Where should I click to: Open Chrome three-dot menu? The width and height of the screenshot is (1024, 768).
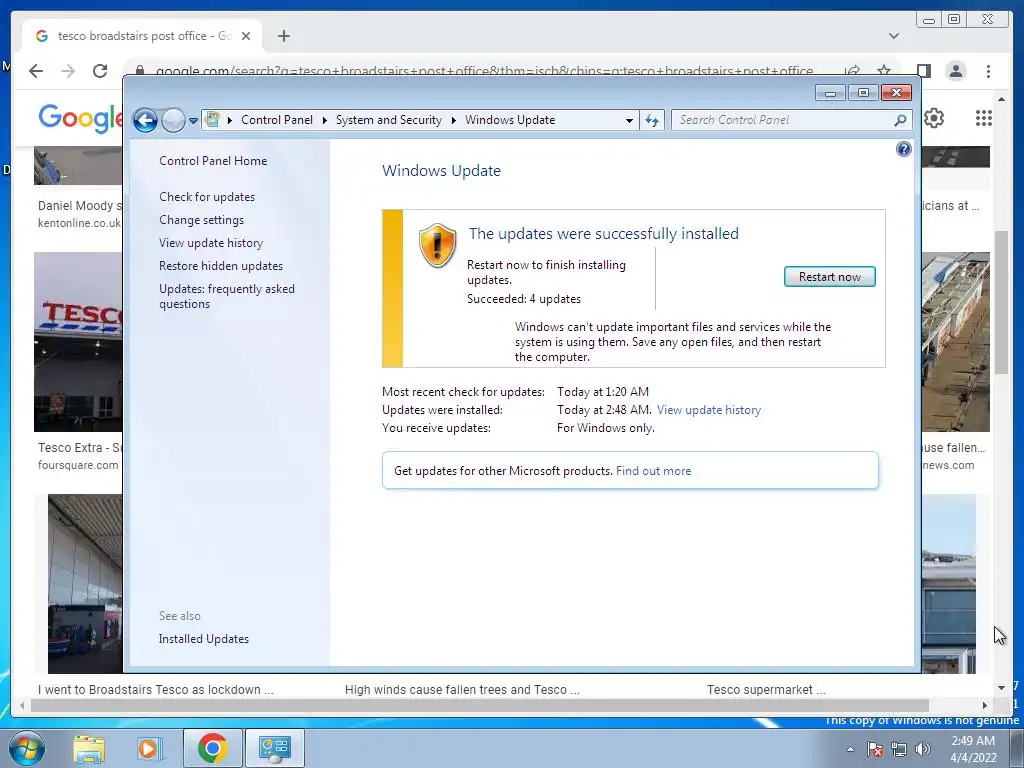pyautogui.click(x=988, y=71)
